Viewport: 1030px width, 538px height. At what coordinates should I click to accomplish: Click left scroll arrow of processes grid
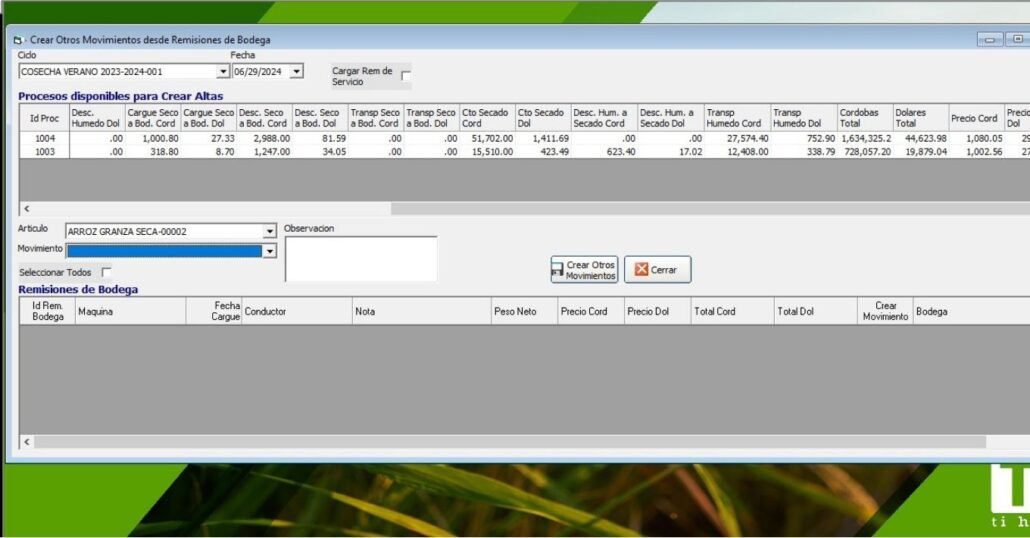26,209
